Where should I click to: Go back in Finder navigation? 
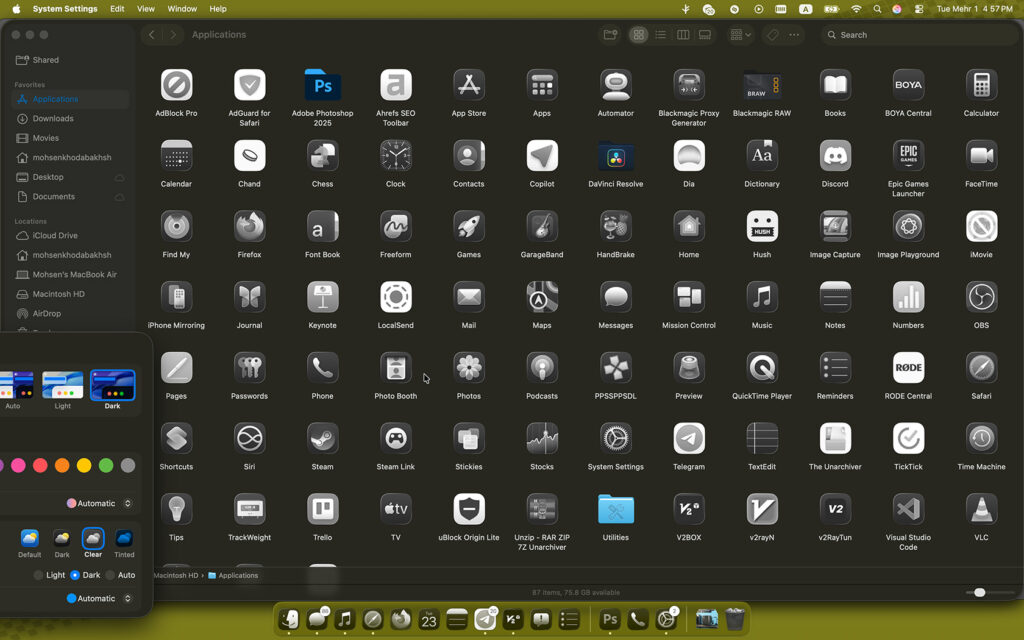[152, 35]
